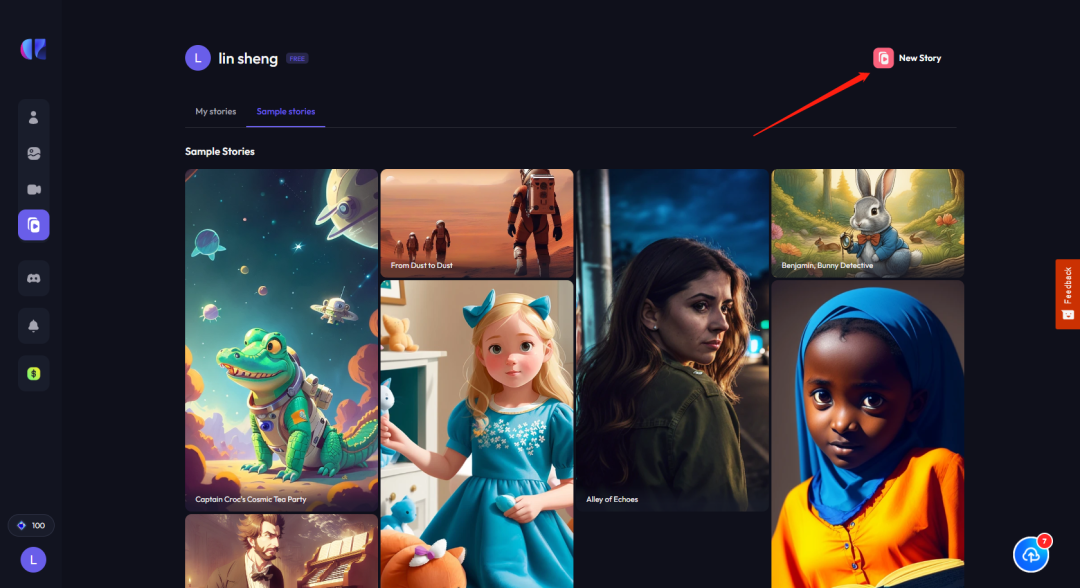Open Captain Croc's Cosmic Tea Party story

click(281, 340)
